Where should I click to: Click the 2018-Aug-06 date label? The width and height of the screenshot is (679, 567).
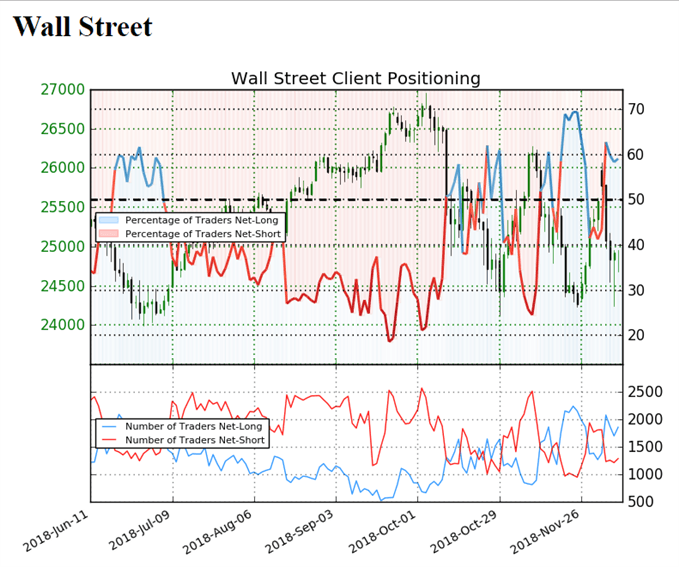[217, 532]
